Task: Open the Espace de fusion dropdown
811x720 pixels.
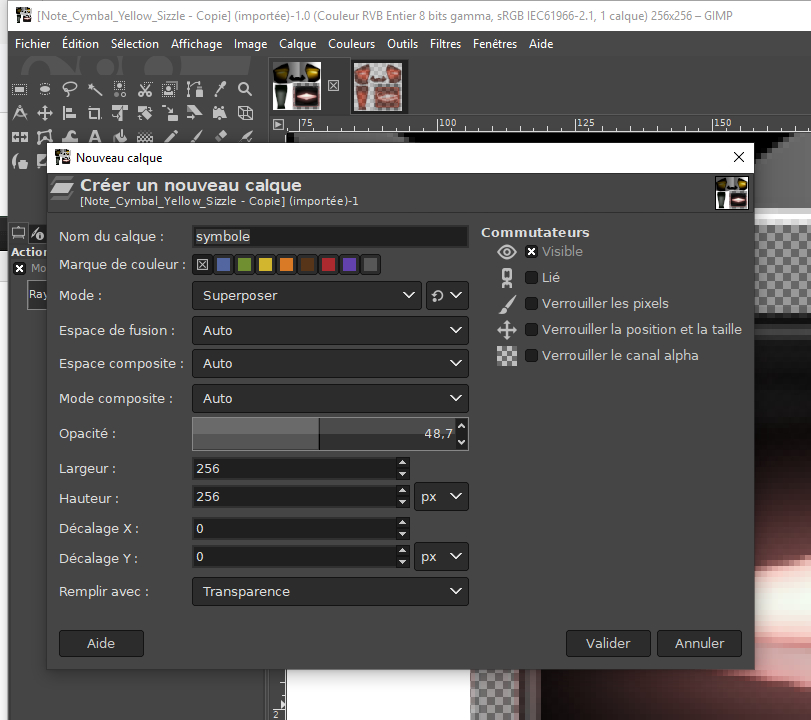Action: (x=330, y=331)
